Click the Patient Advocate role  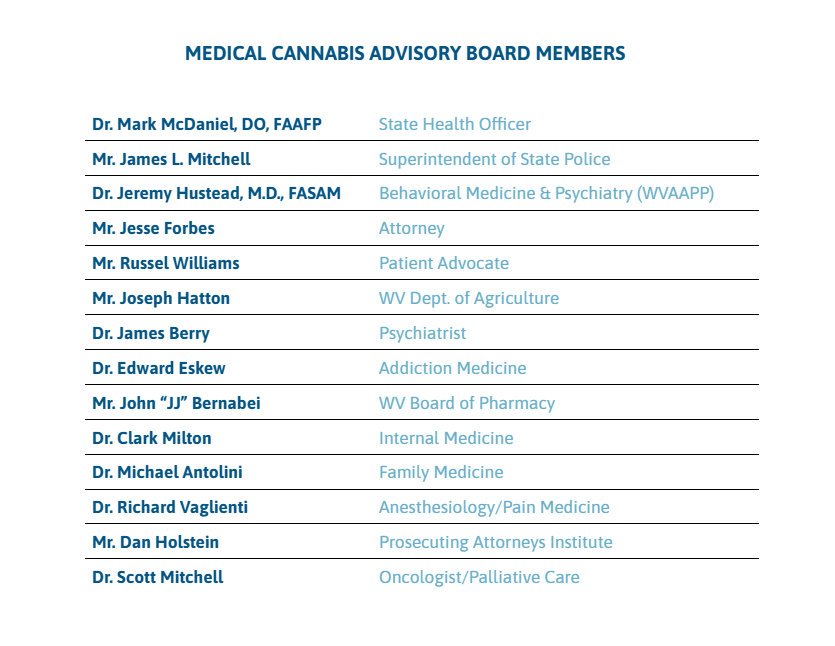tap(443, 264)
